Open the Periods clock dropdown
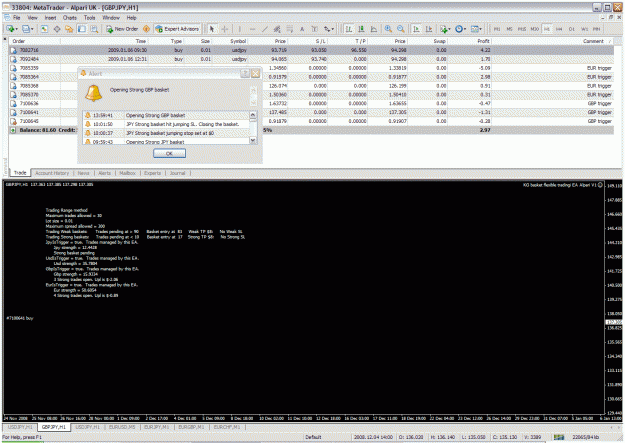Image resolution: width=625 pixels, height=443 pixels. pos(461,29)
